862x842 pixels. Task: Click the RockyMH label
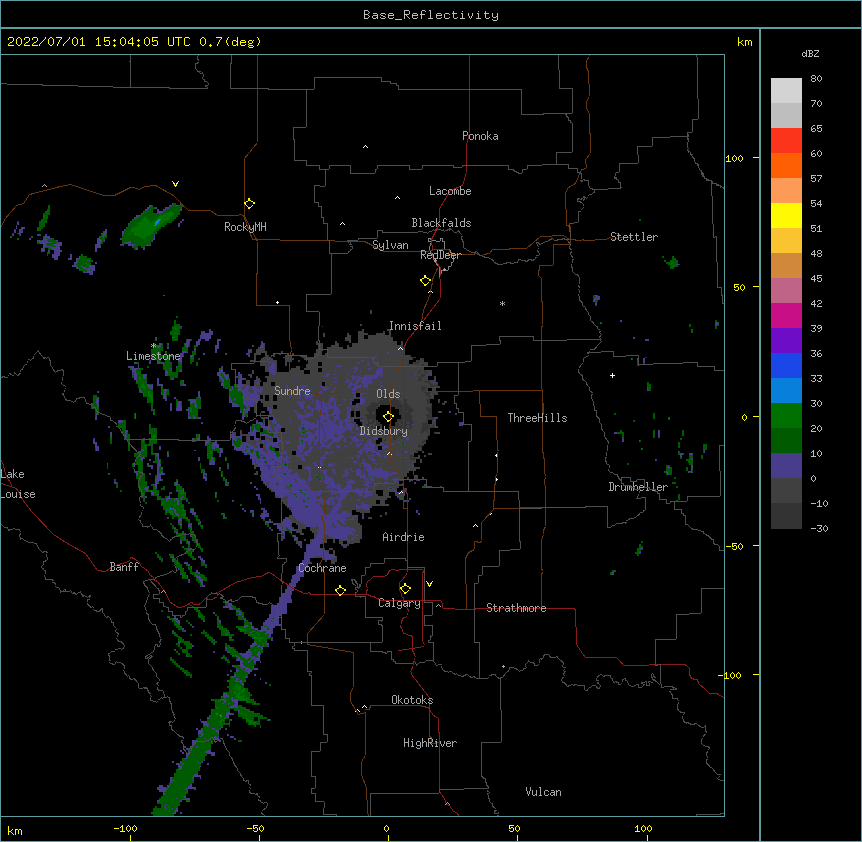click(x=245, y=227)
